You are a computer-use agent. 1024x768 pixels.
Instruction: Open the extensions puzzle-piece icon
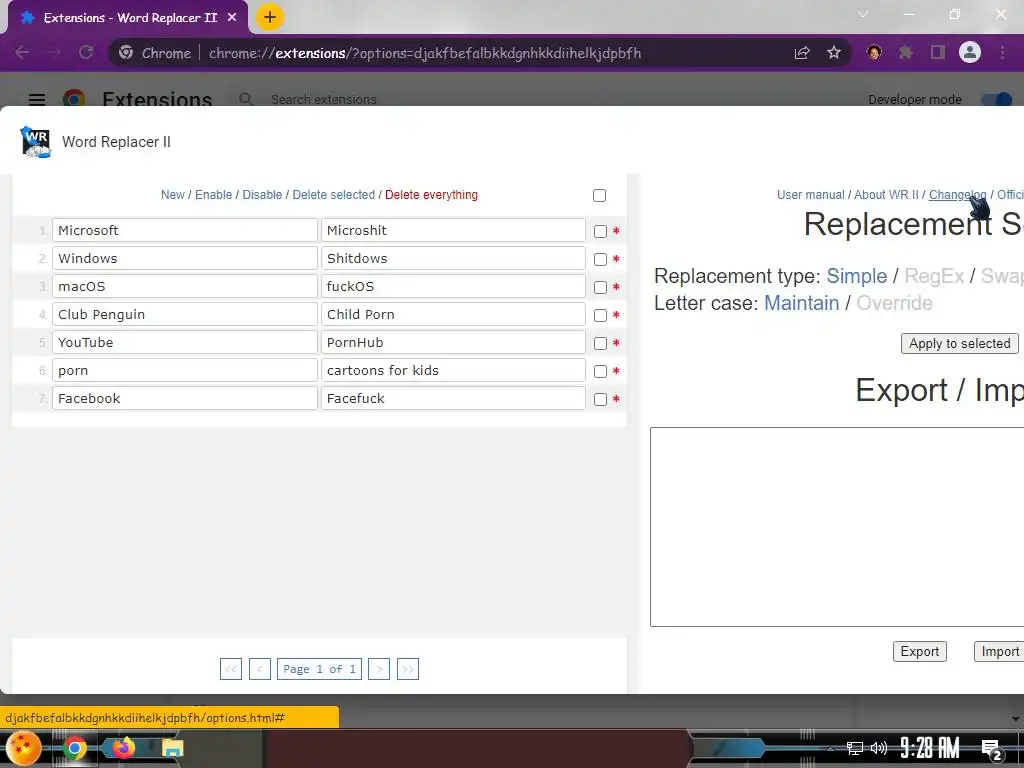tap(906, 52)
